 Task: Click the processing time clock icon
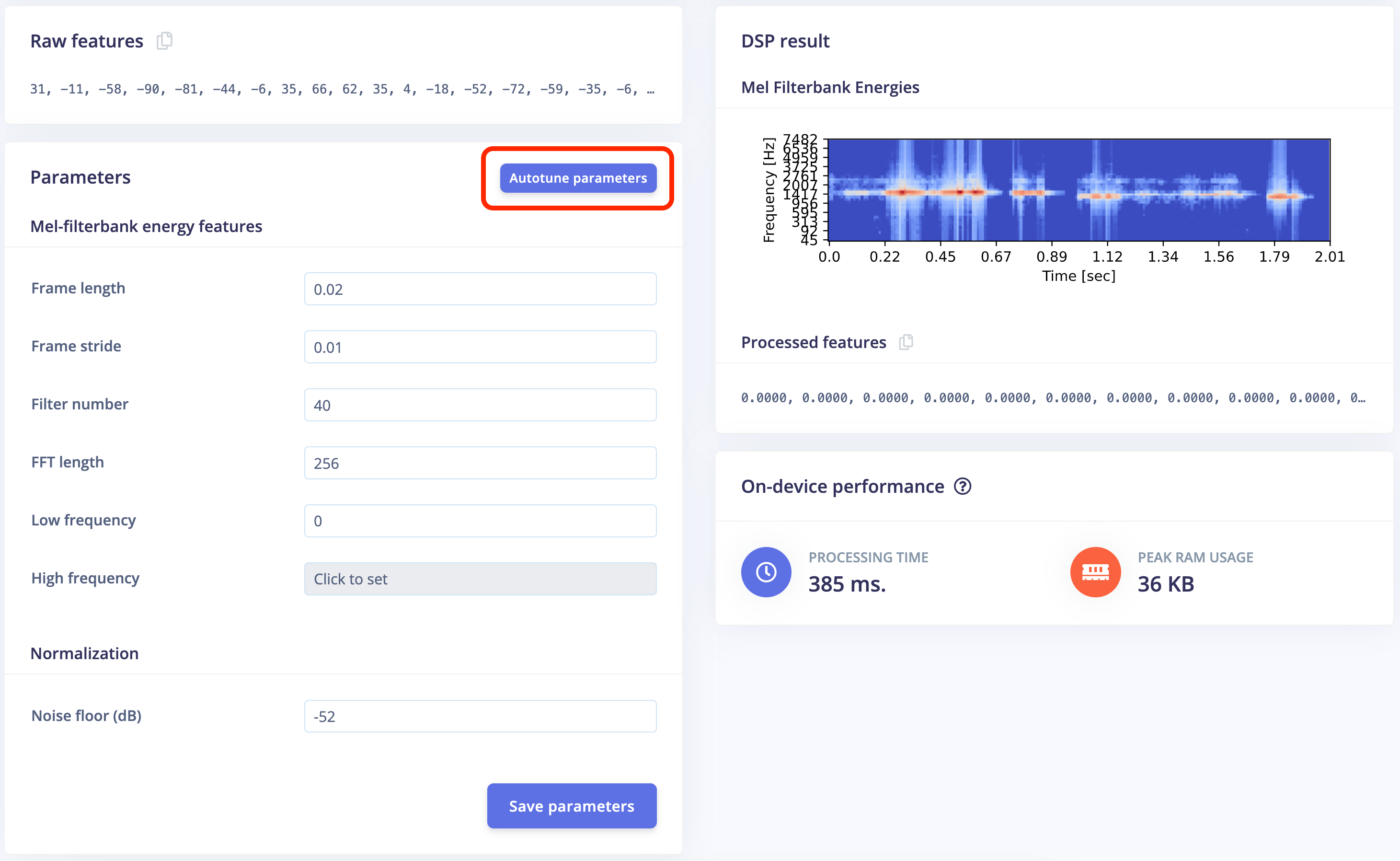click(766, 572)
